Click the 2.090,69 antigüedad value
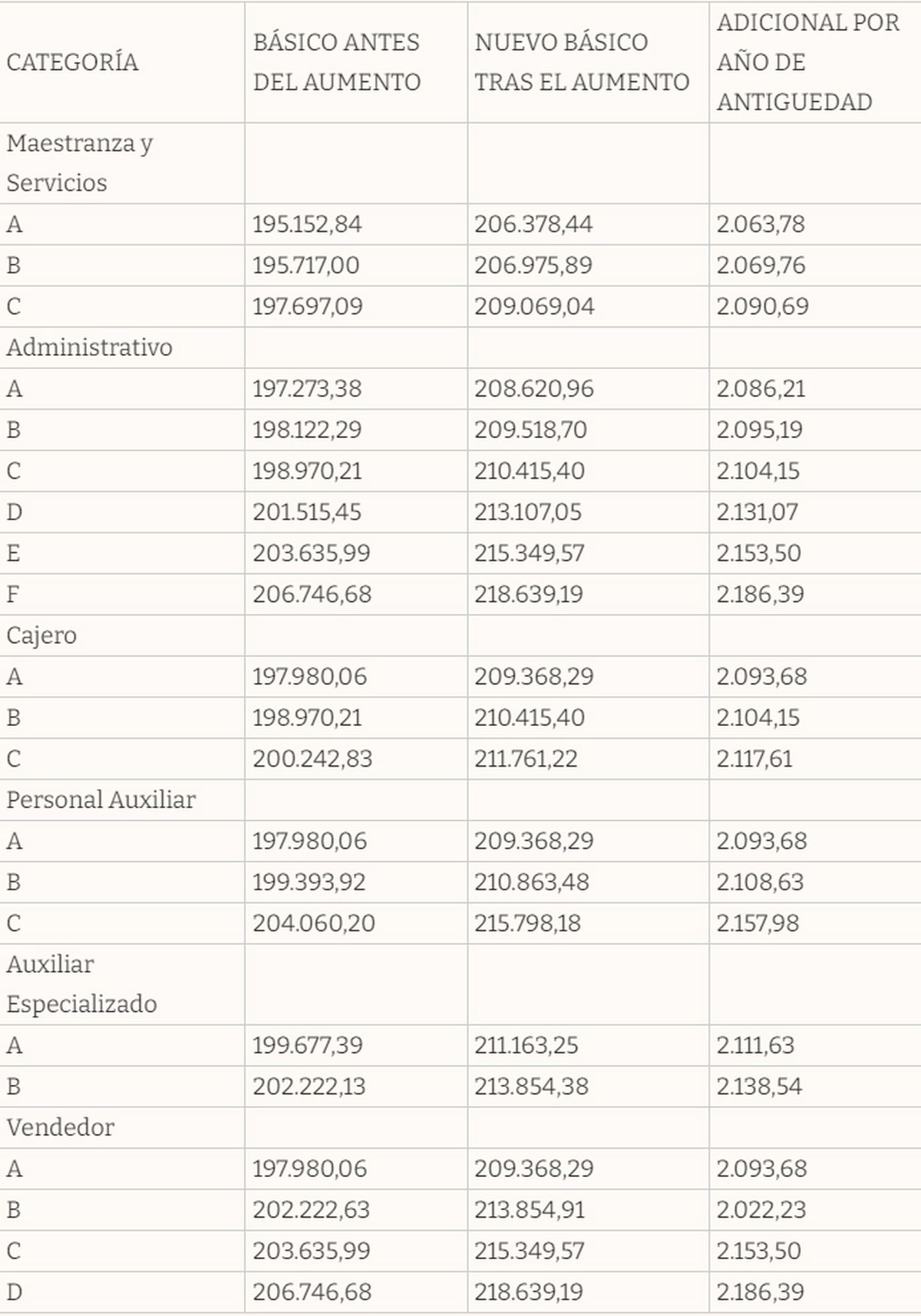Screen dimensions: 921x1316 pos(762,306)
